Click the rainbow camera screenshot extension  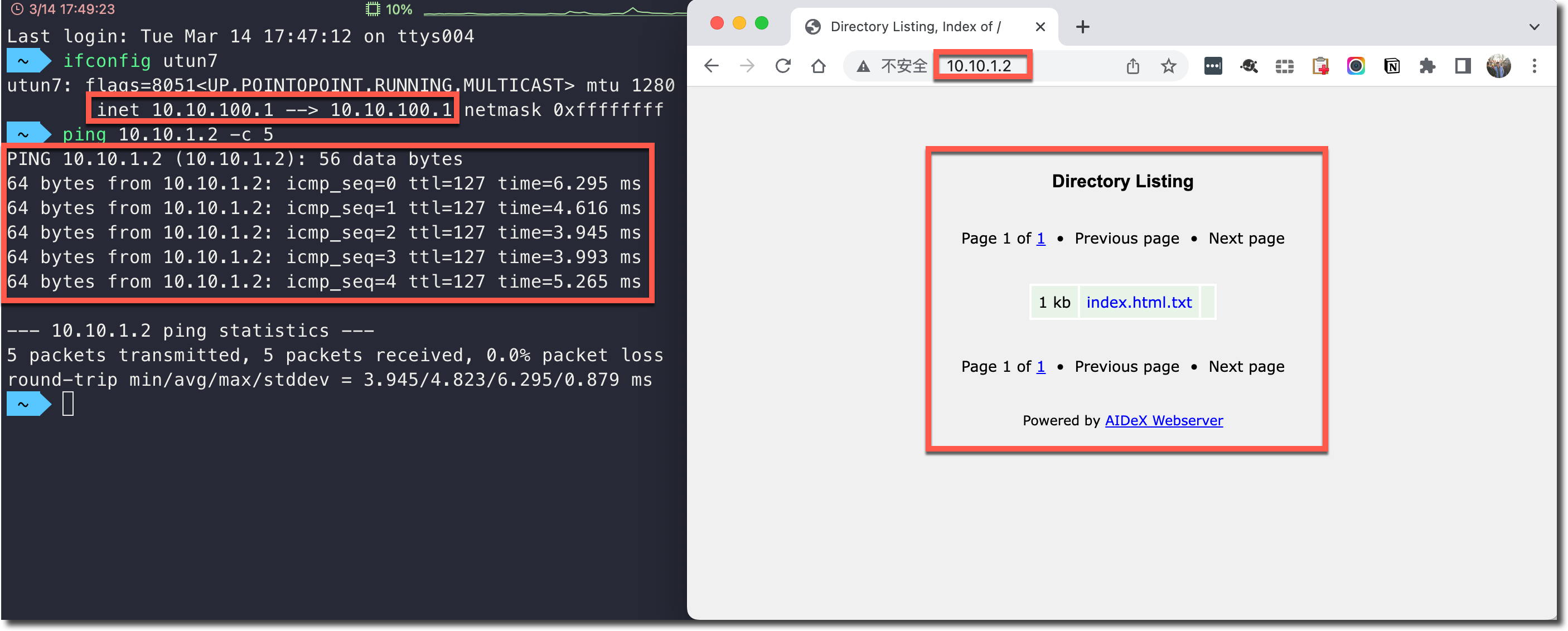pos(1356,66)
